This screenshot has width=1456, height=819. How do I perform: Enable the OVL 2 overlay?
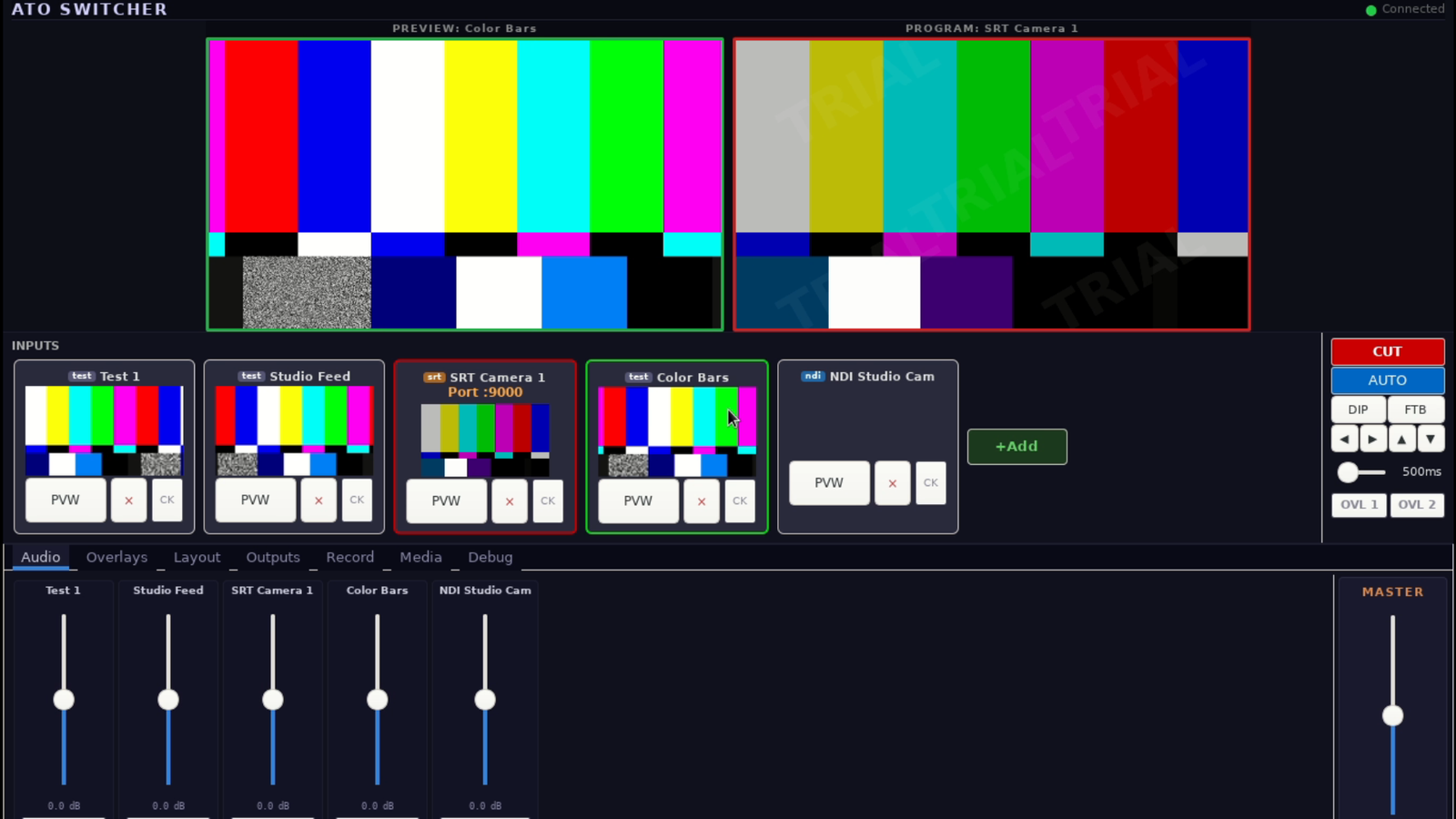click(x=1417, y=504)
